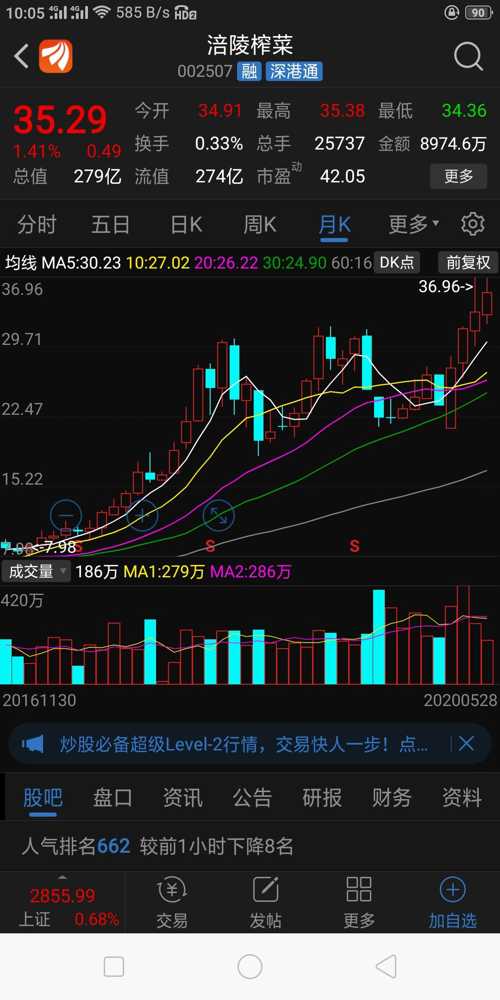
Task: Tap 更多 grid icon in bottom bar
Action: point(358,903)
